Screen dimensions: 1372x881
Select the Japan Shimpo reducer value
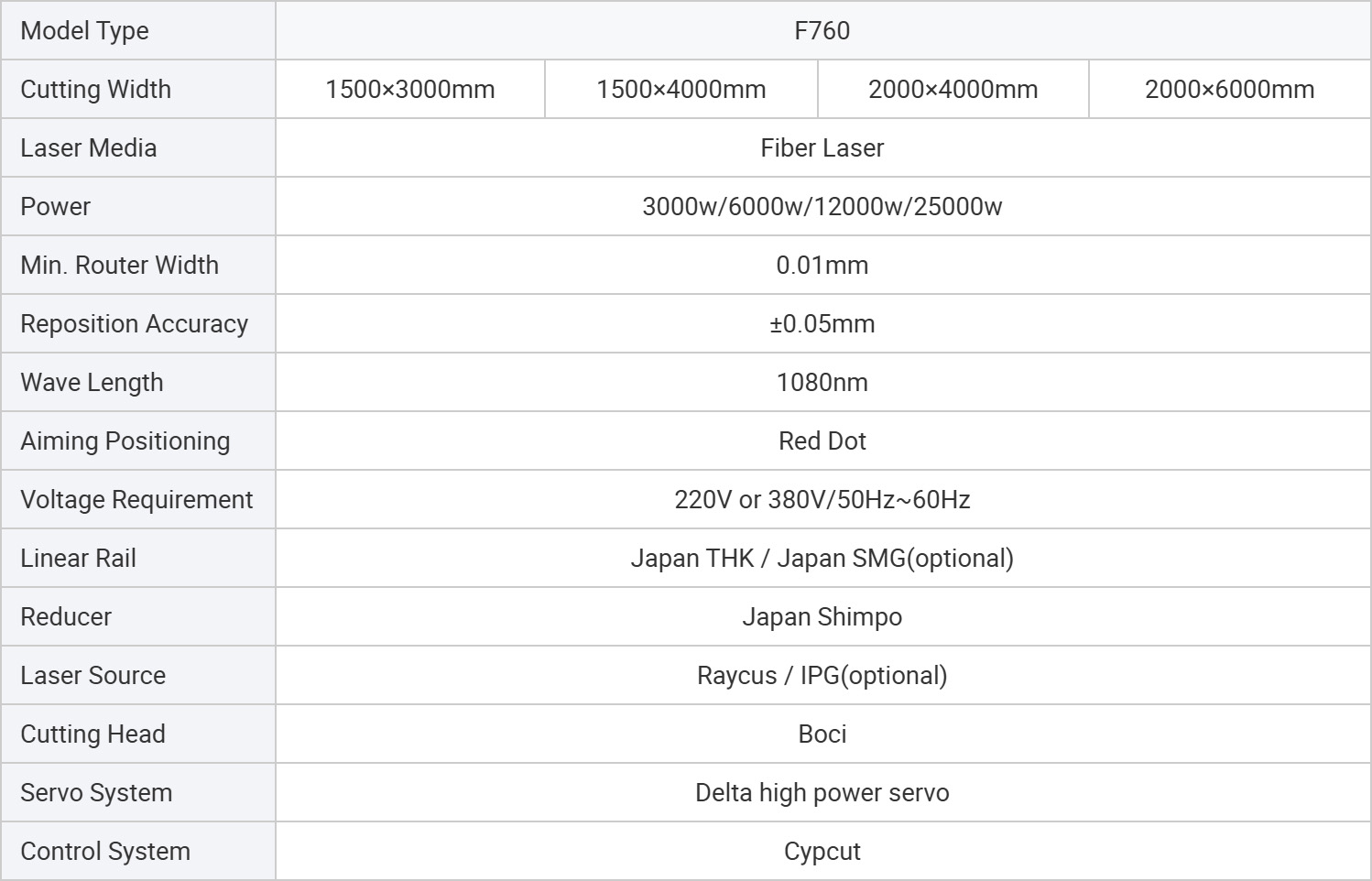pyautogui.click(x=822, y=617)
